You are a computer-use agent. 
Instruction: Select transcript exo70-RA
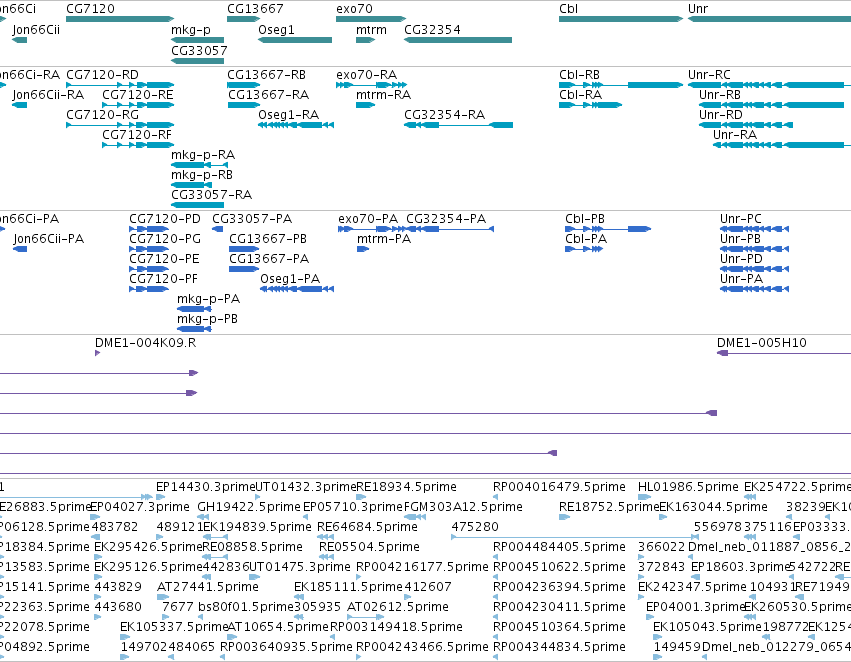tap(371, 85)
